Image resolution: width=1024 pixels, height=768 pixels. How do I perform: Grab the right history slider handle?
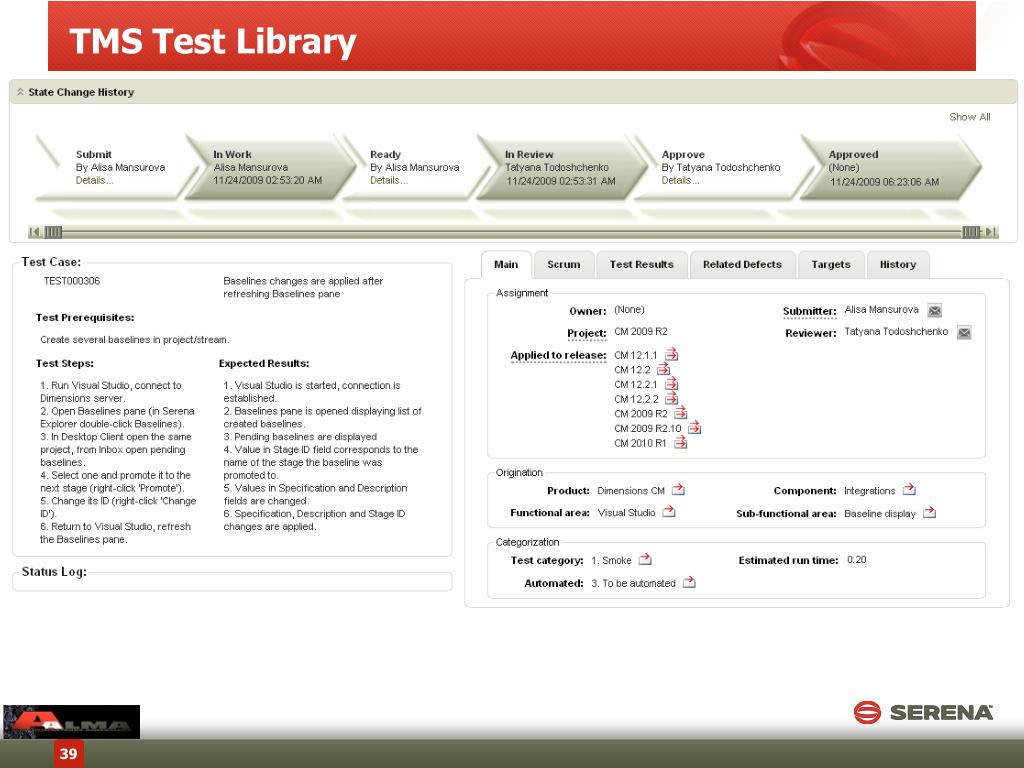(x=971, y=232)
